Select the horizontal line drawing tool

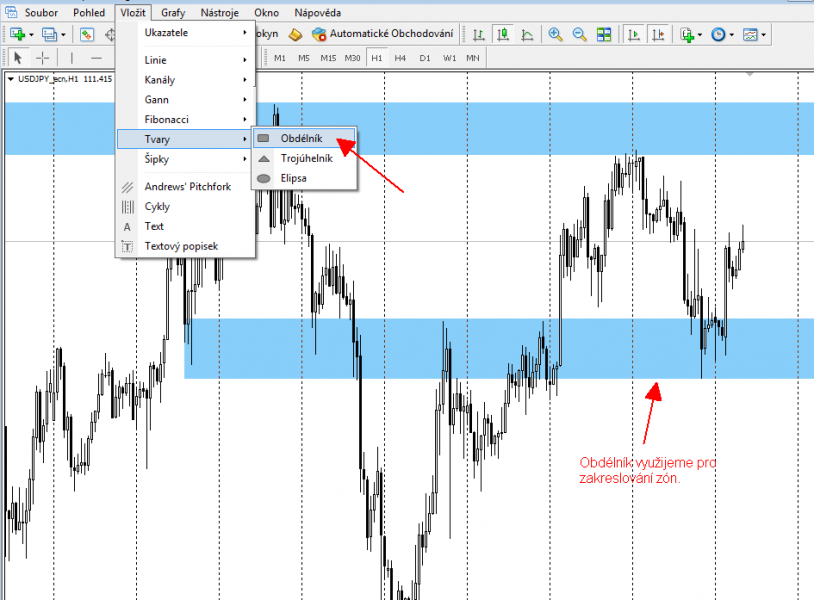[97, 57]
